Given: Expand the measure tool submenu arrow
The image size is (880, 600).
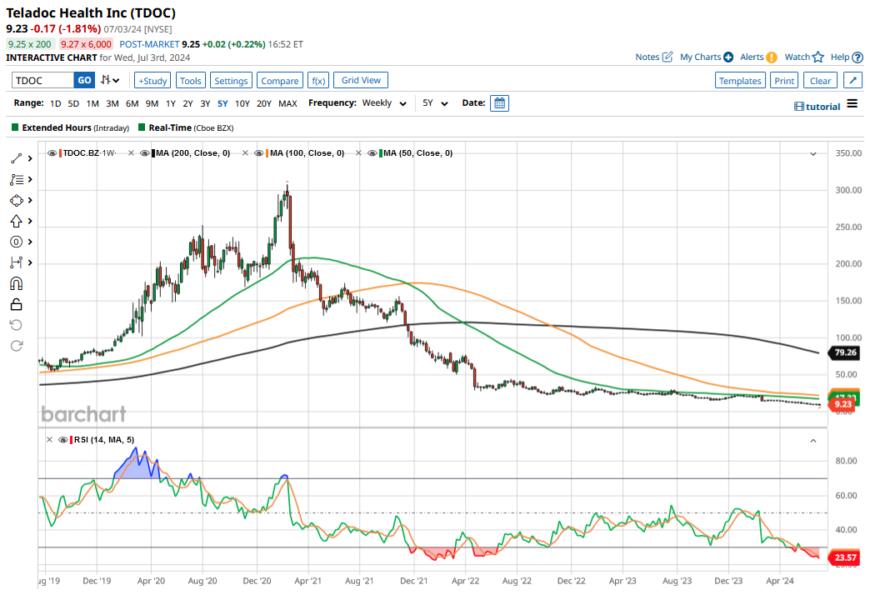Looking at the screenshot, I should pos(30,263).
